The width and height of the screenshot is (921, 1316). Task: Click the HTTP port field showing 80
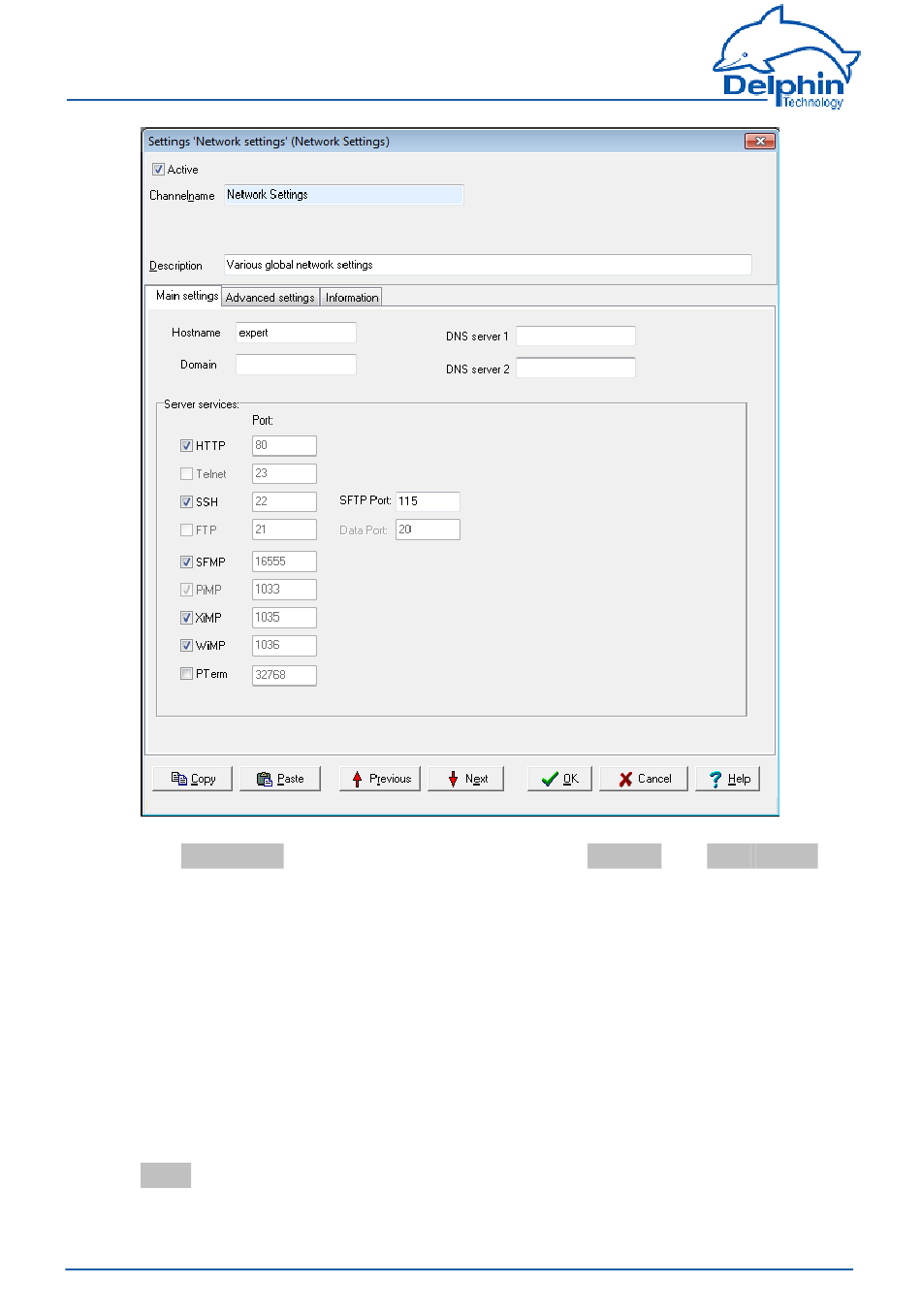pos(284,446)
